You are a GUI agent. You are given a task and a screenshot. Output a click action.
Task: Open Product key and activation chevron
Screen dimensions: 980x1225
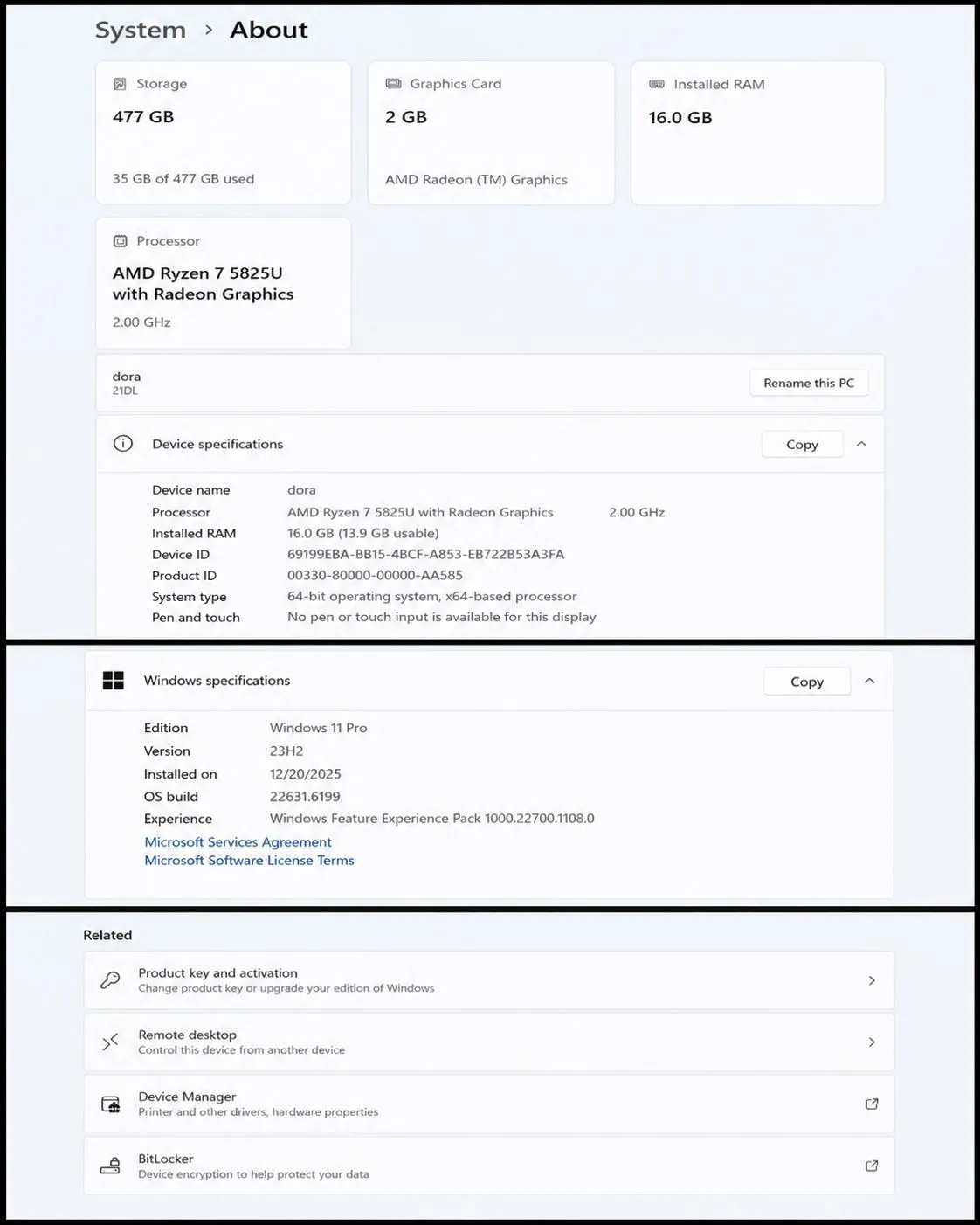point(872,980)
